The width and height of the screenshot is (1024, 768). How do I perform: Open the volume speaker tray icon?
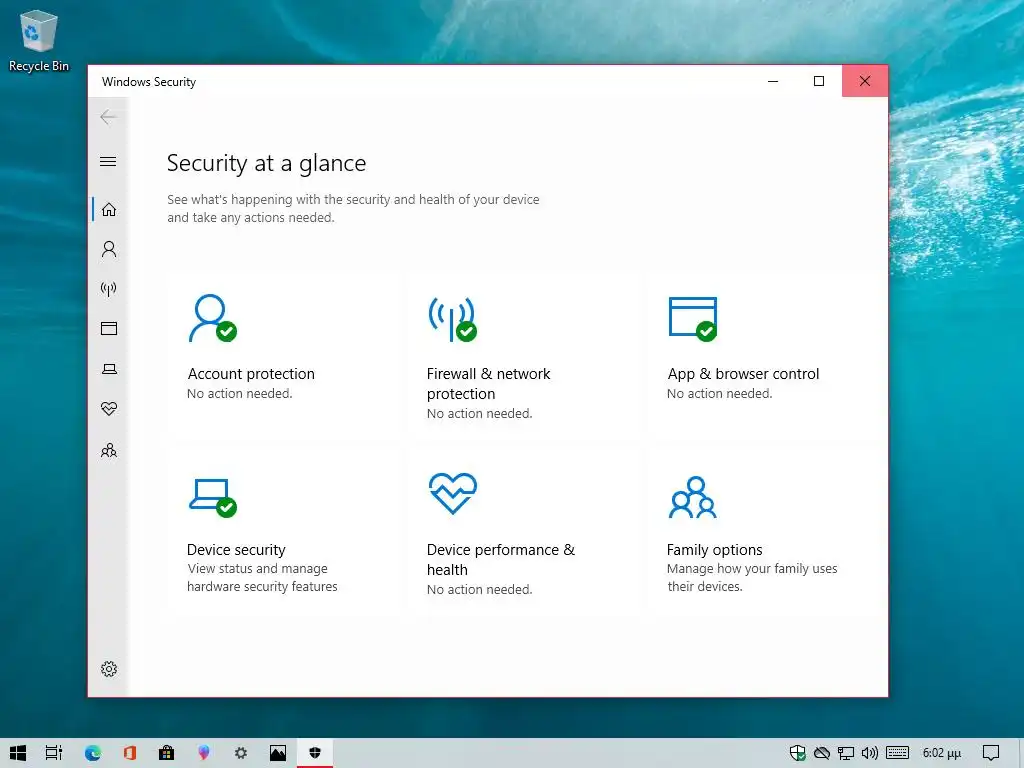(869, 753)
